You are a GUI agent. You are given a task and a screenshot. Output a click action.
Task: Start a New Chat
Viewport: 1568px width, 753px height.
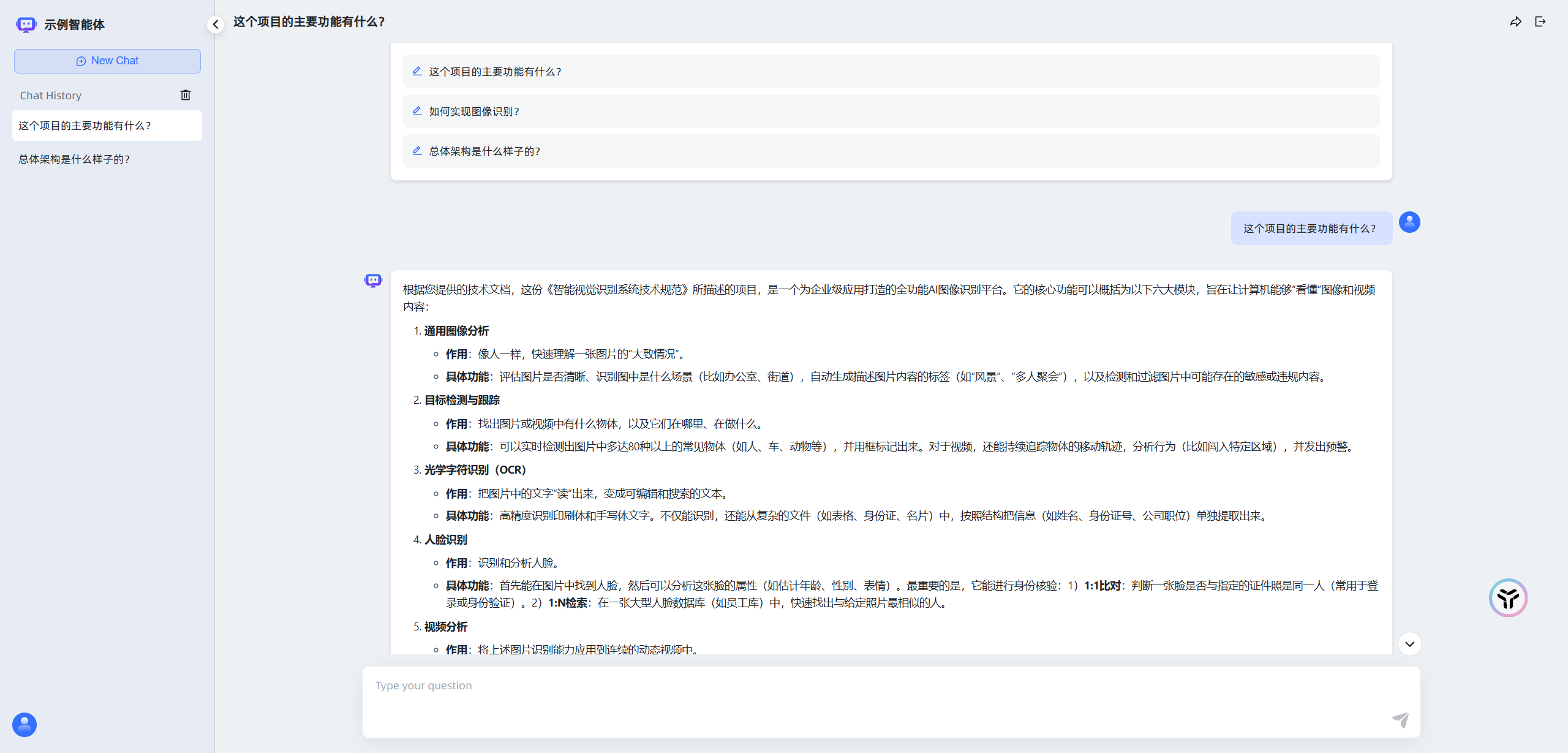tap(107, 61)
